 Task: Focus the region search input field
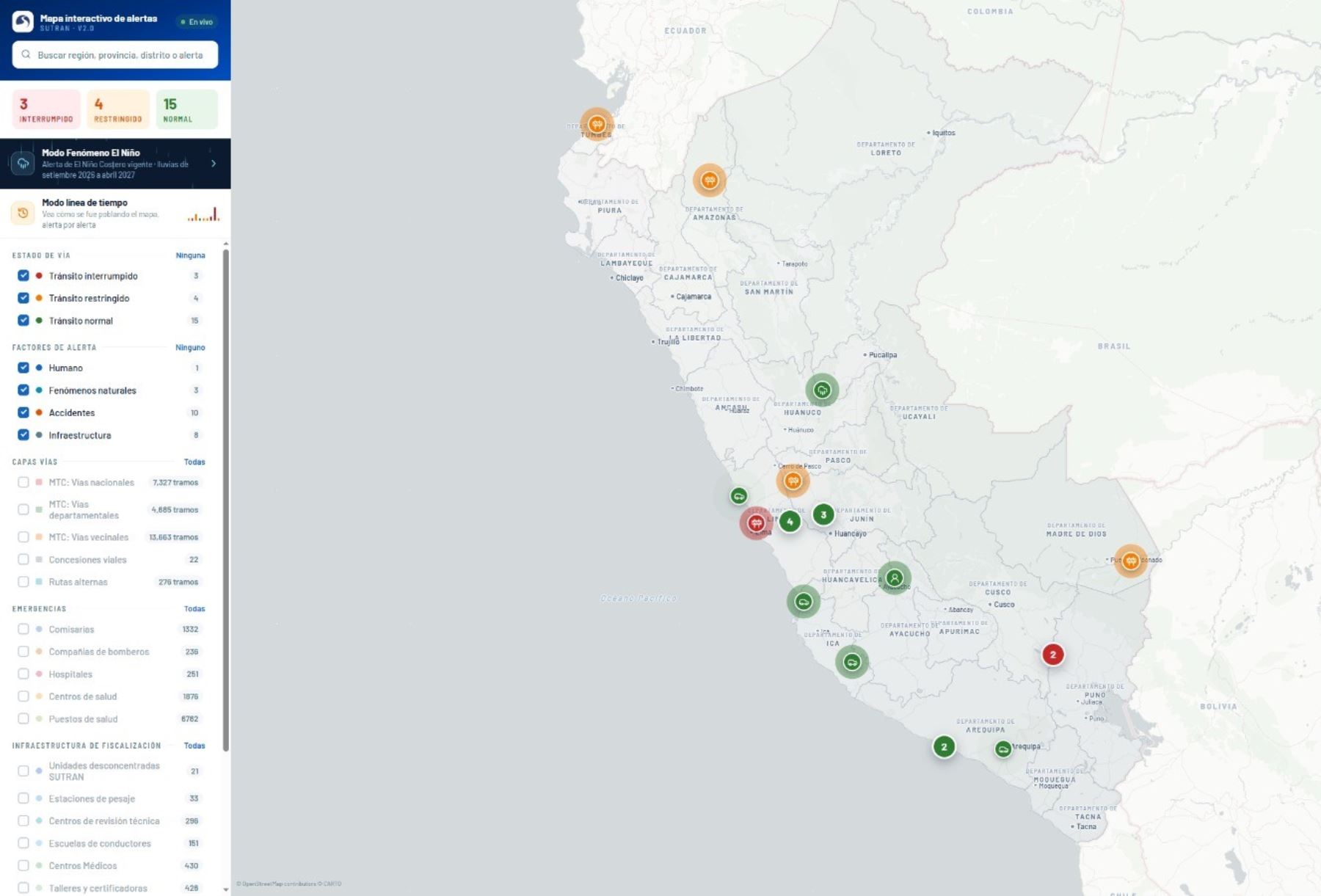pyautogui.click(x=115, y=54)
